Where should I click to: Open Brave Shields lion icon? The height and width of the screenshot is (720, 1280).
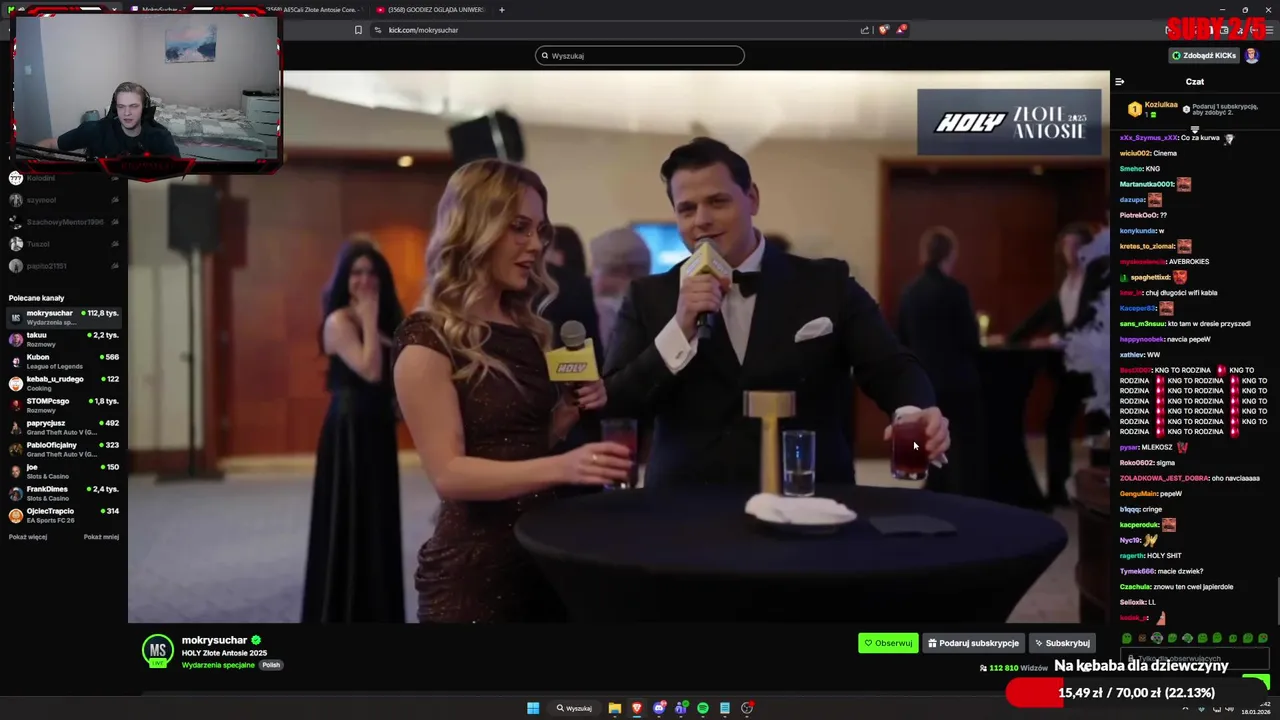(883, 30)
